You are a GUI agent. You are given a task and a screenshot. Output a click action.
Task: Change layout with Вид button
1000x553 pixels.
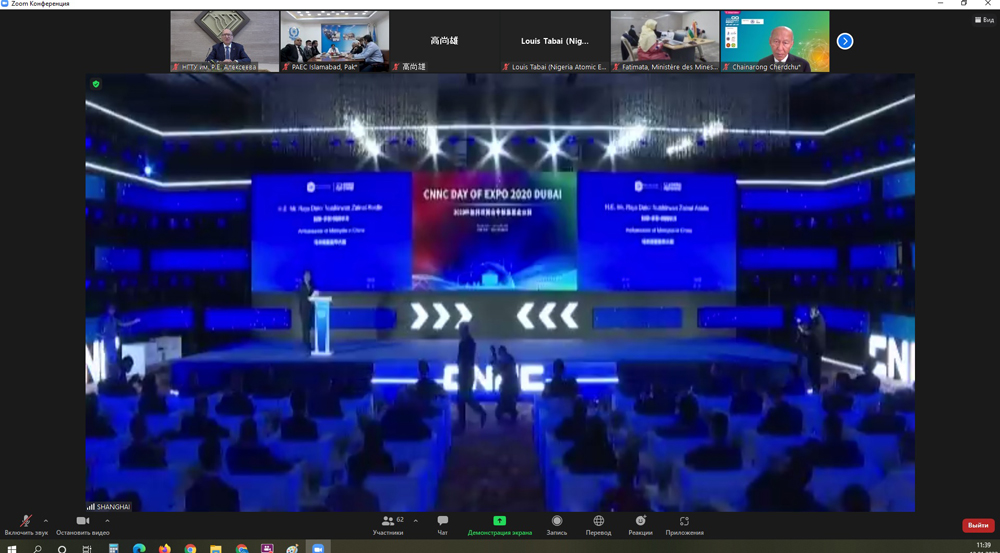coord(984,20)
